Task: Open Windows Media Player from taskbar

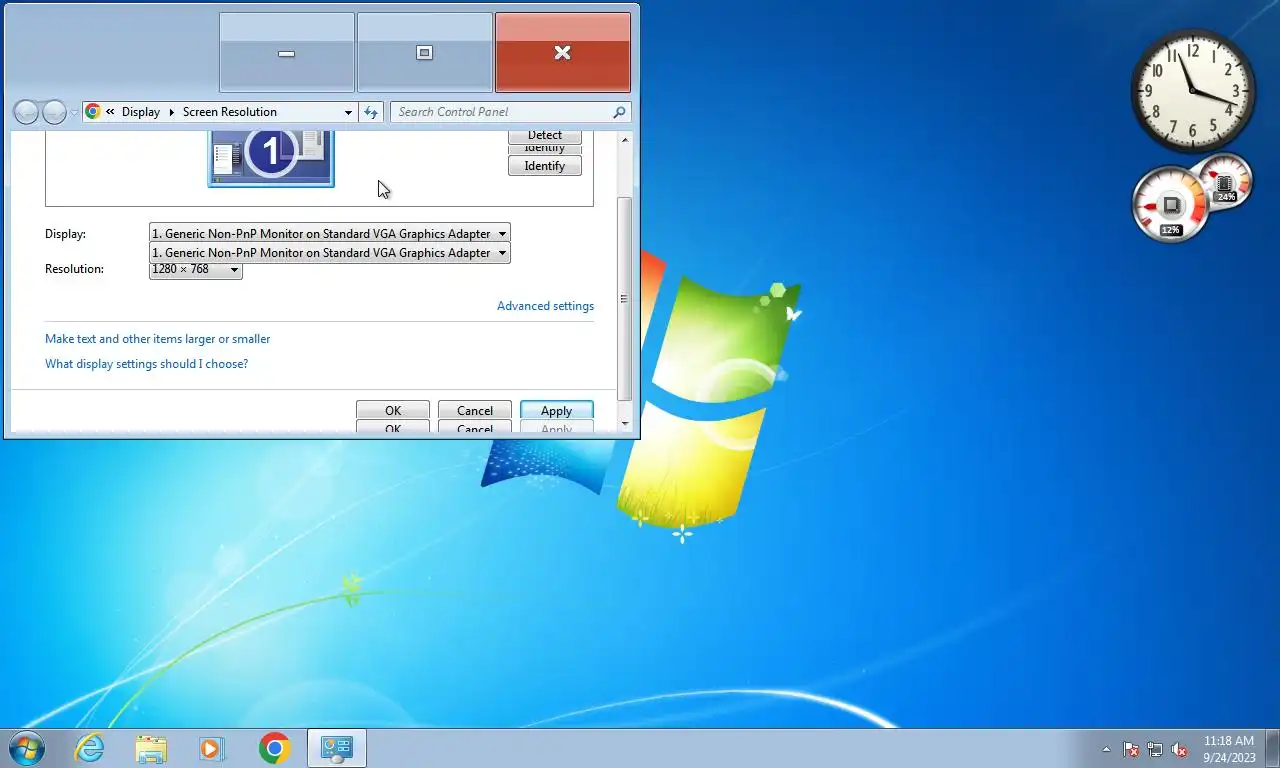Action: point(212,748)
